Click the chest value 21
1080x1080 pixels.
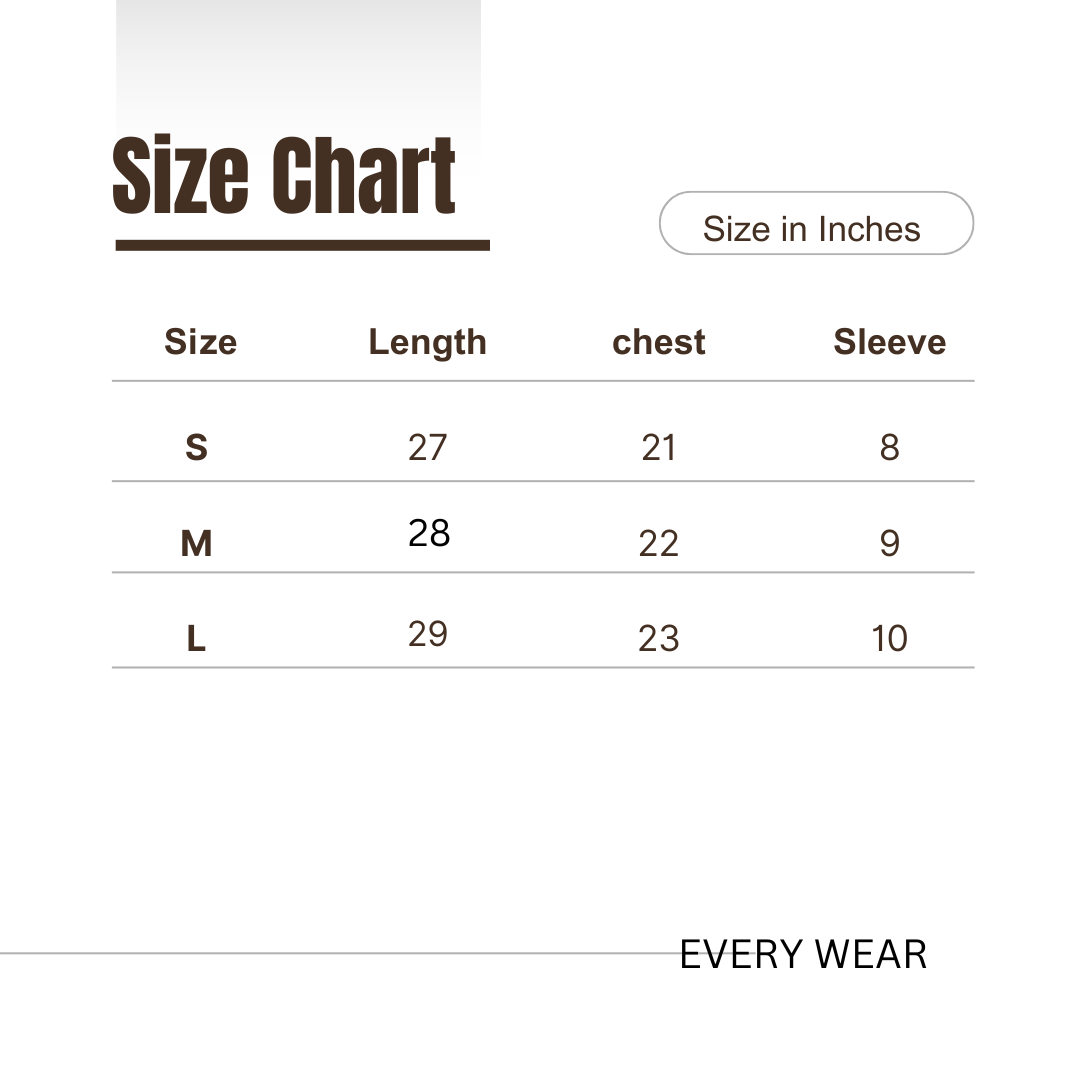point(659,448)
